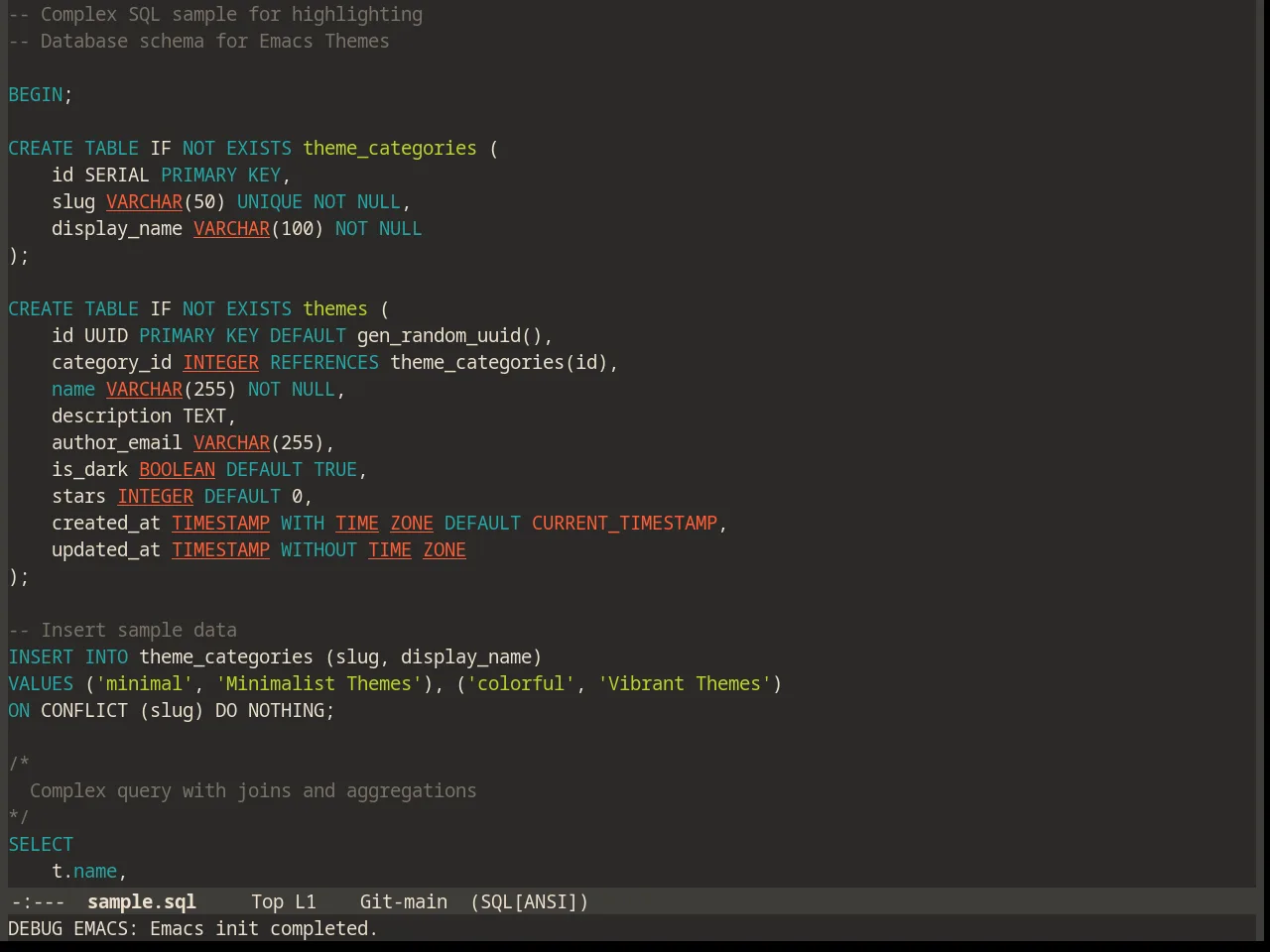This screenshot has width=1270, height=952.
Task: Click the stars column name
Action: point(79,496)
